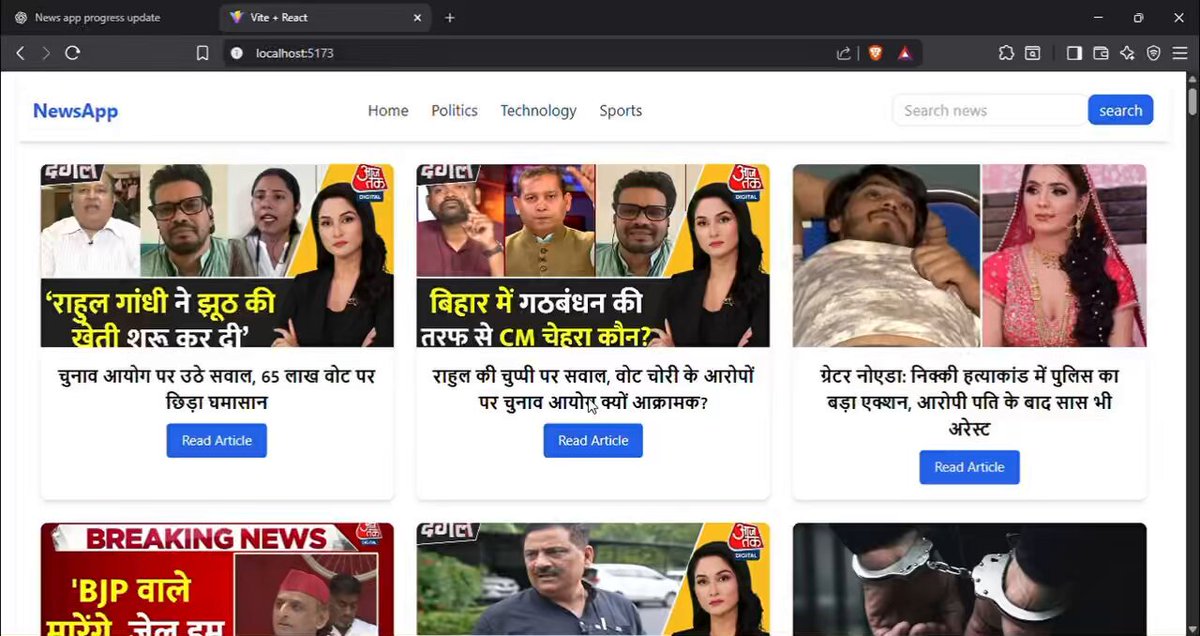Viewport: 1200px width, 636px height.
Task: Click the Search news input field
Action: click(x=989, y=110)
